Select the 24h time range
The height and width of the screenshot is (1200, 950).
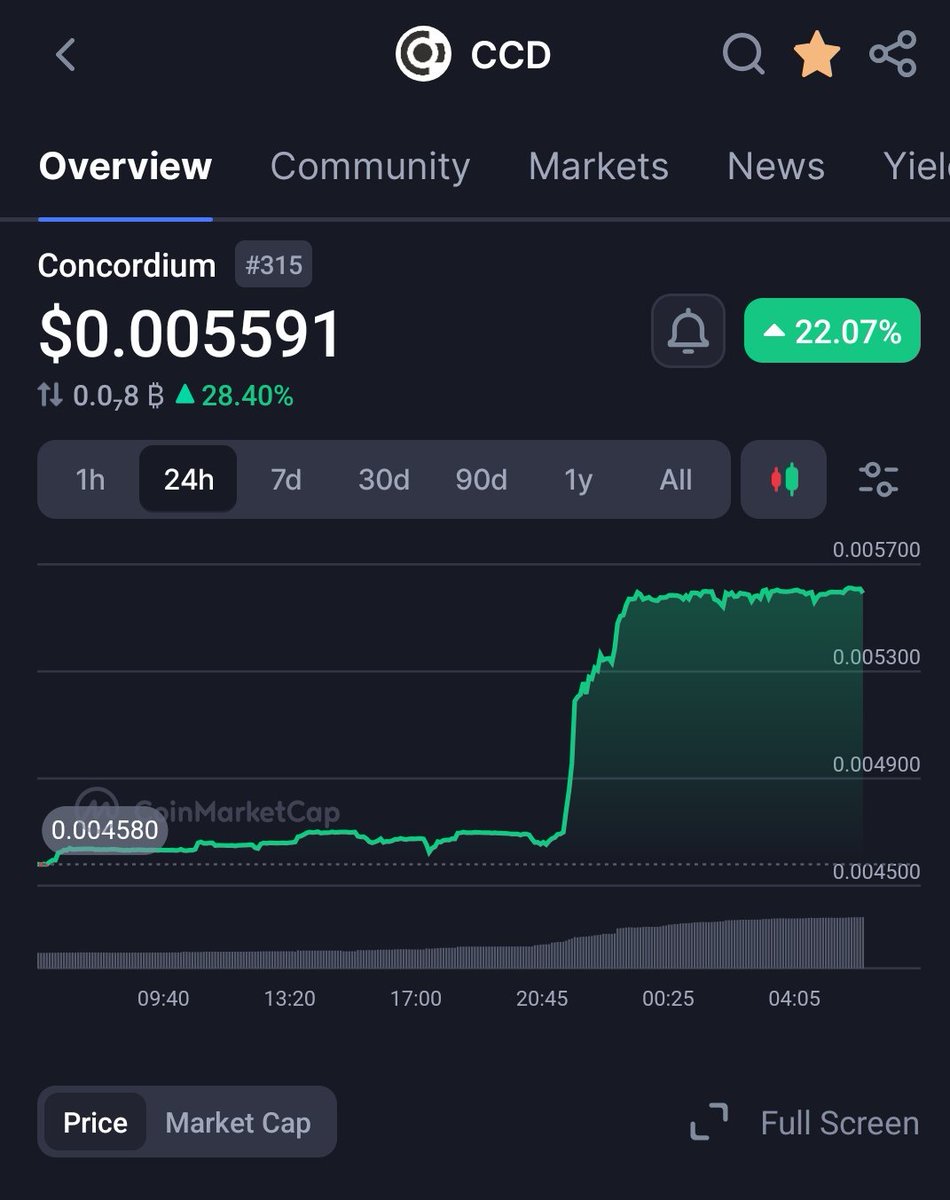pos(188,480)
